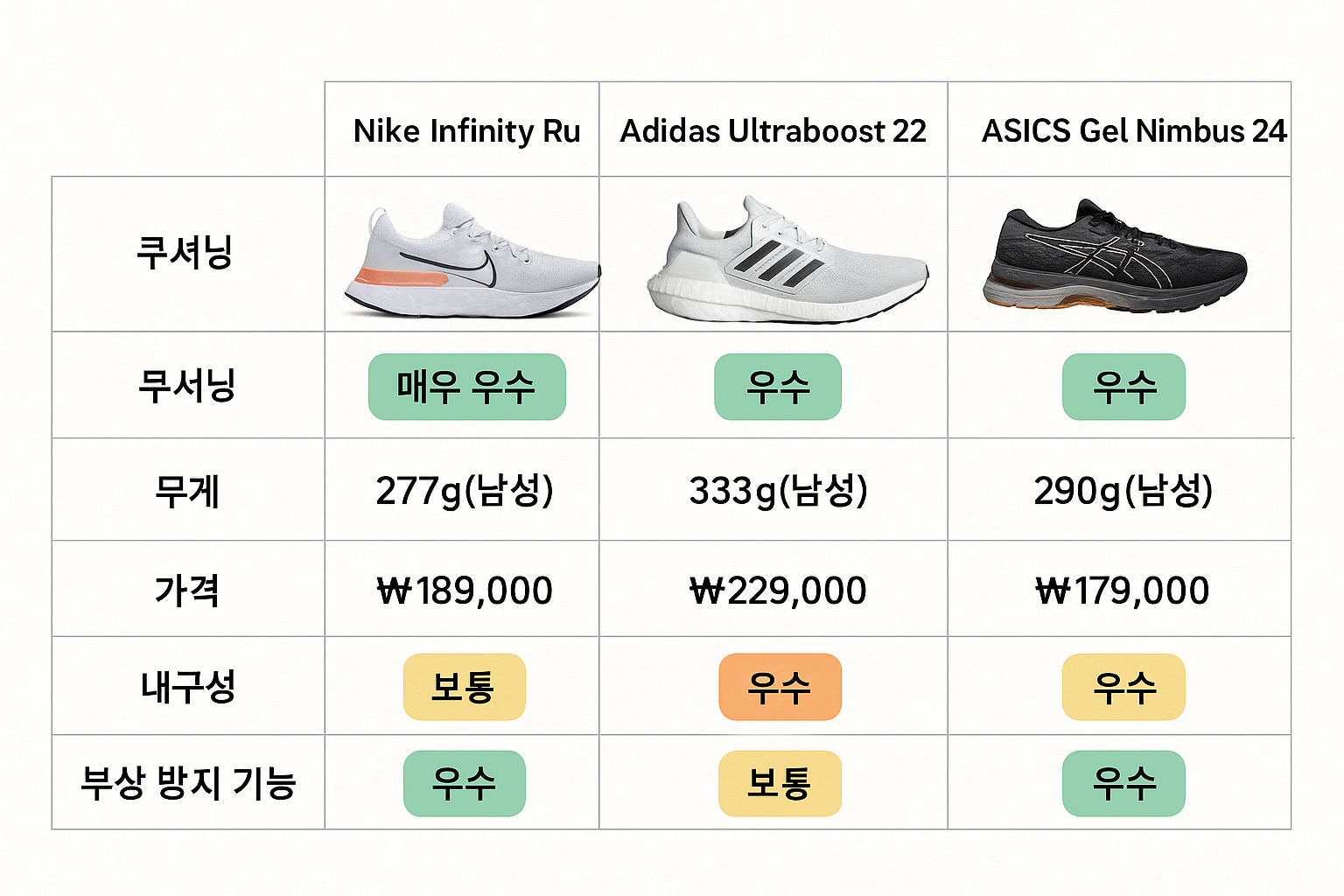The image size is (1344, 896).
Task: Click the 가격 row label
Action: tap(187, 591)
